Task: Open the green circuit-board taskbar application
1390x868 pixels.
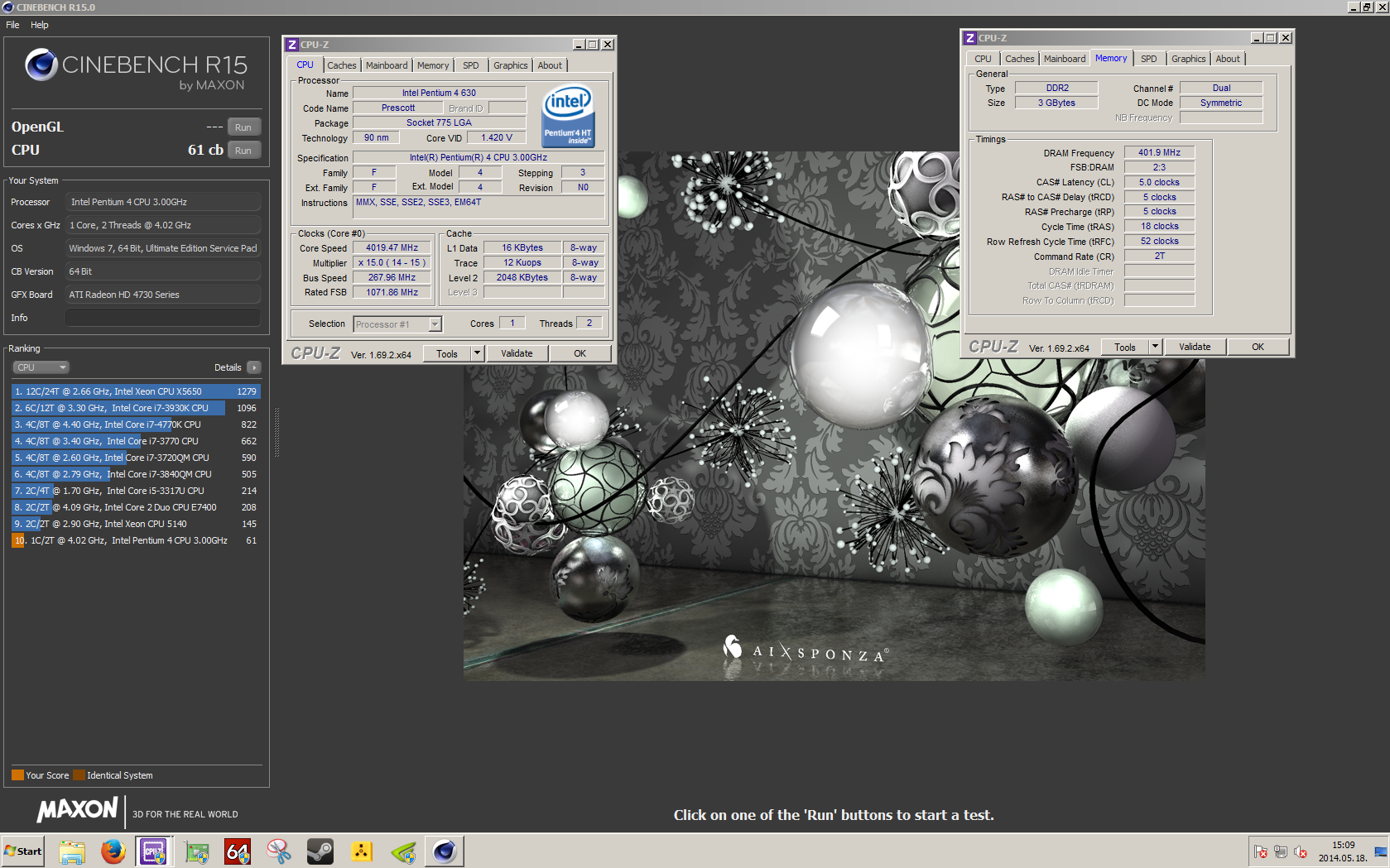Action: 196,851
